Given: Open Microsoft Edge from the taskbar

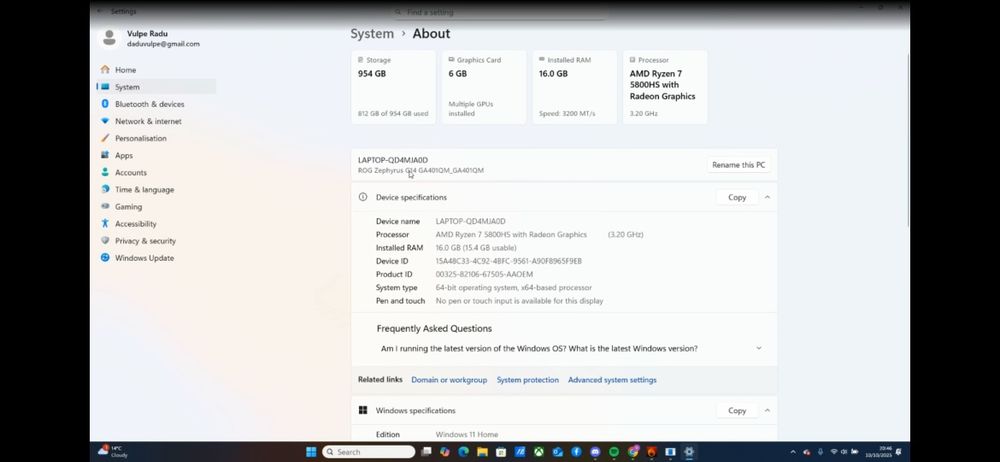Looking at the screenshot, I should point(464,452).
